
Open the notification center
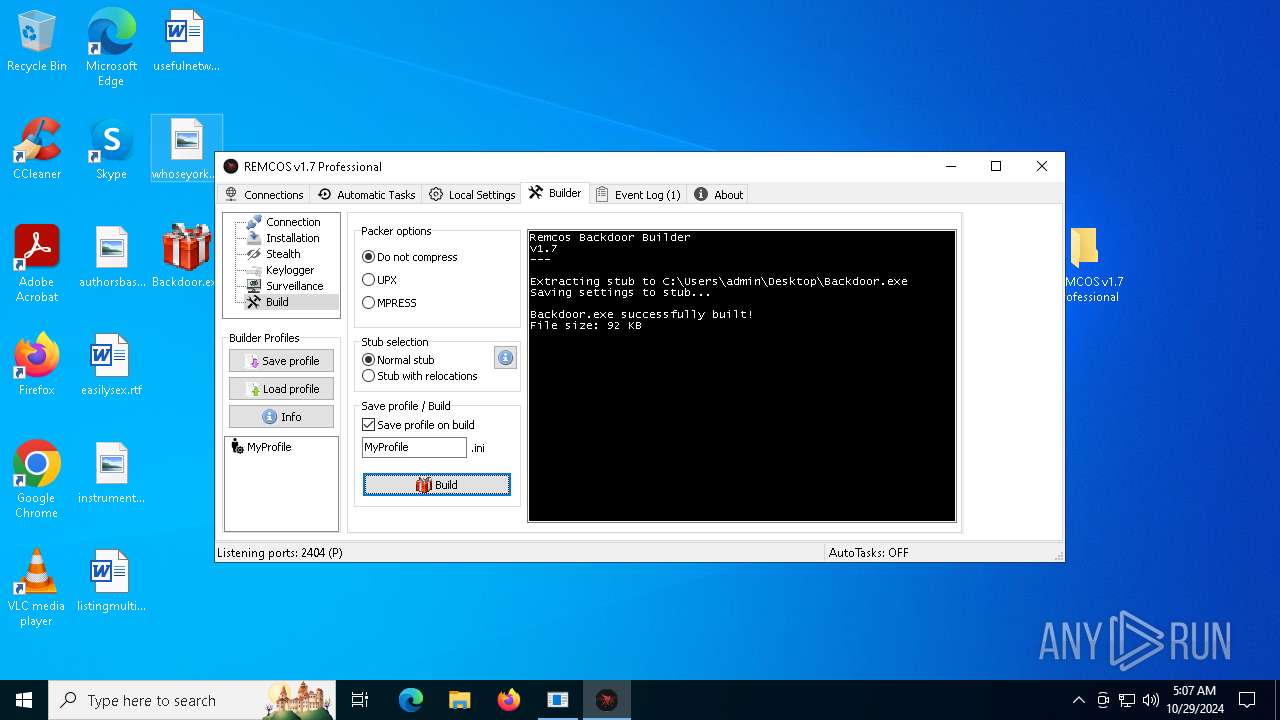1247,700
